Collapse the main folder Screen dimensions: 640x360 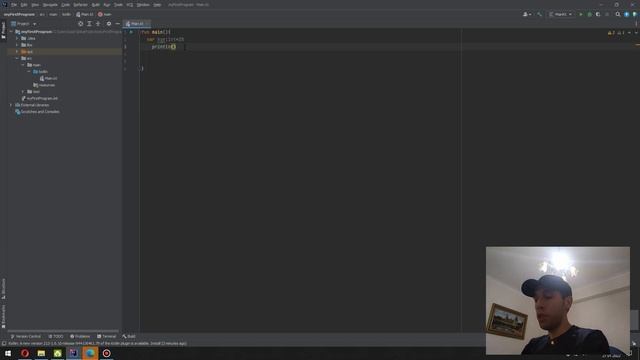point(23,64)
